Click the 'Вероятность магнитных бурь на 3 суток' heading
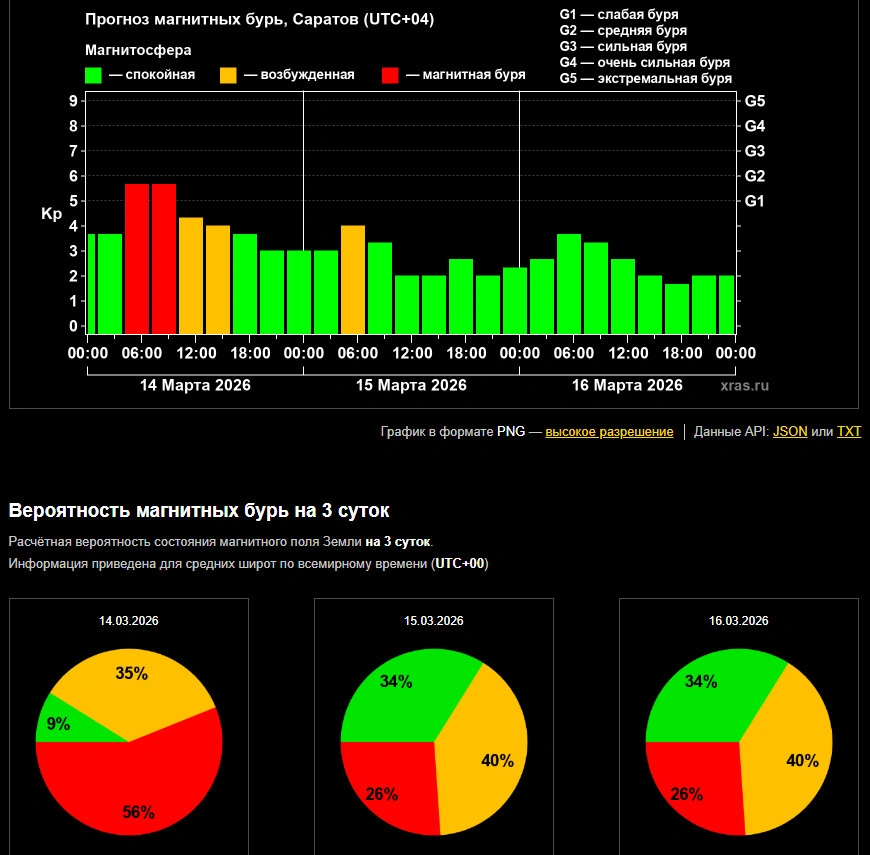The width and height of the screenshot is (870, 855). pyautogui.click(x=199, y=510)
